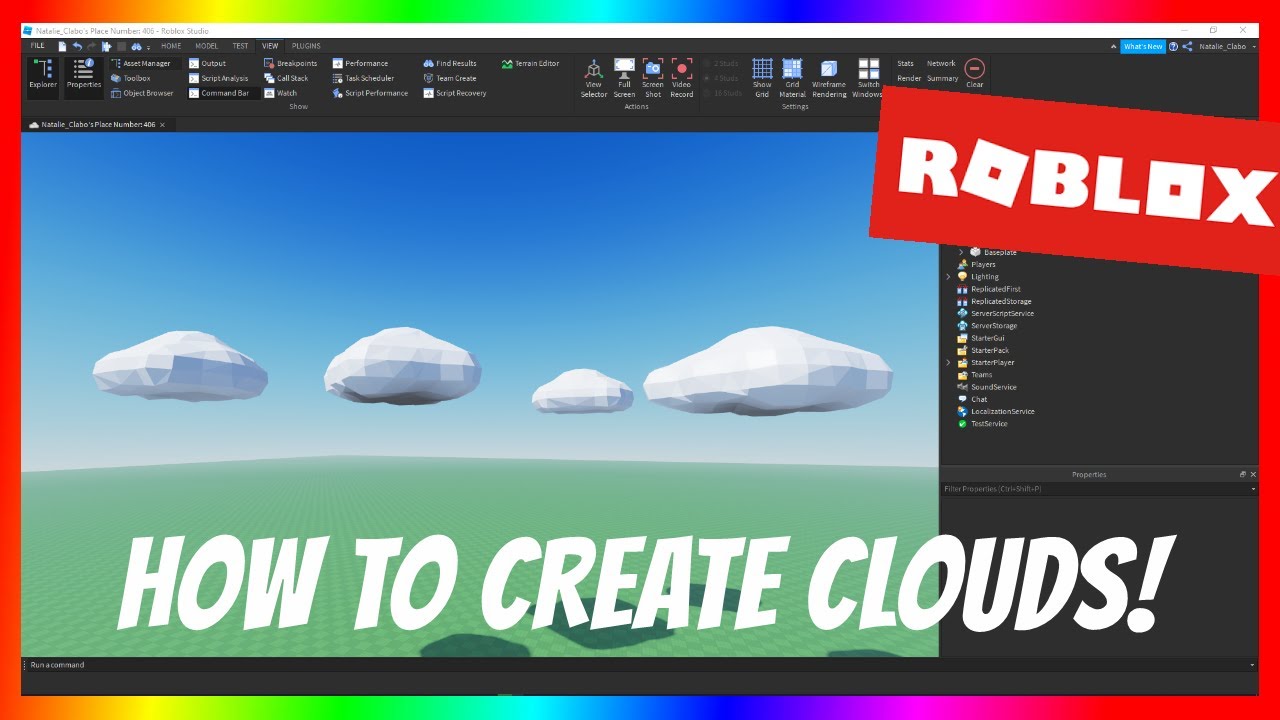Open the Watch window

(281, 93)
